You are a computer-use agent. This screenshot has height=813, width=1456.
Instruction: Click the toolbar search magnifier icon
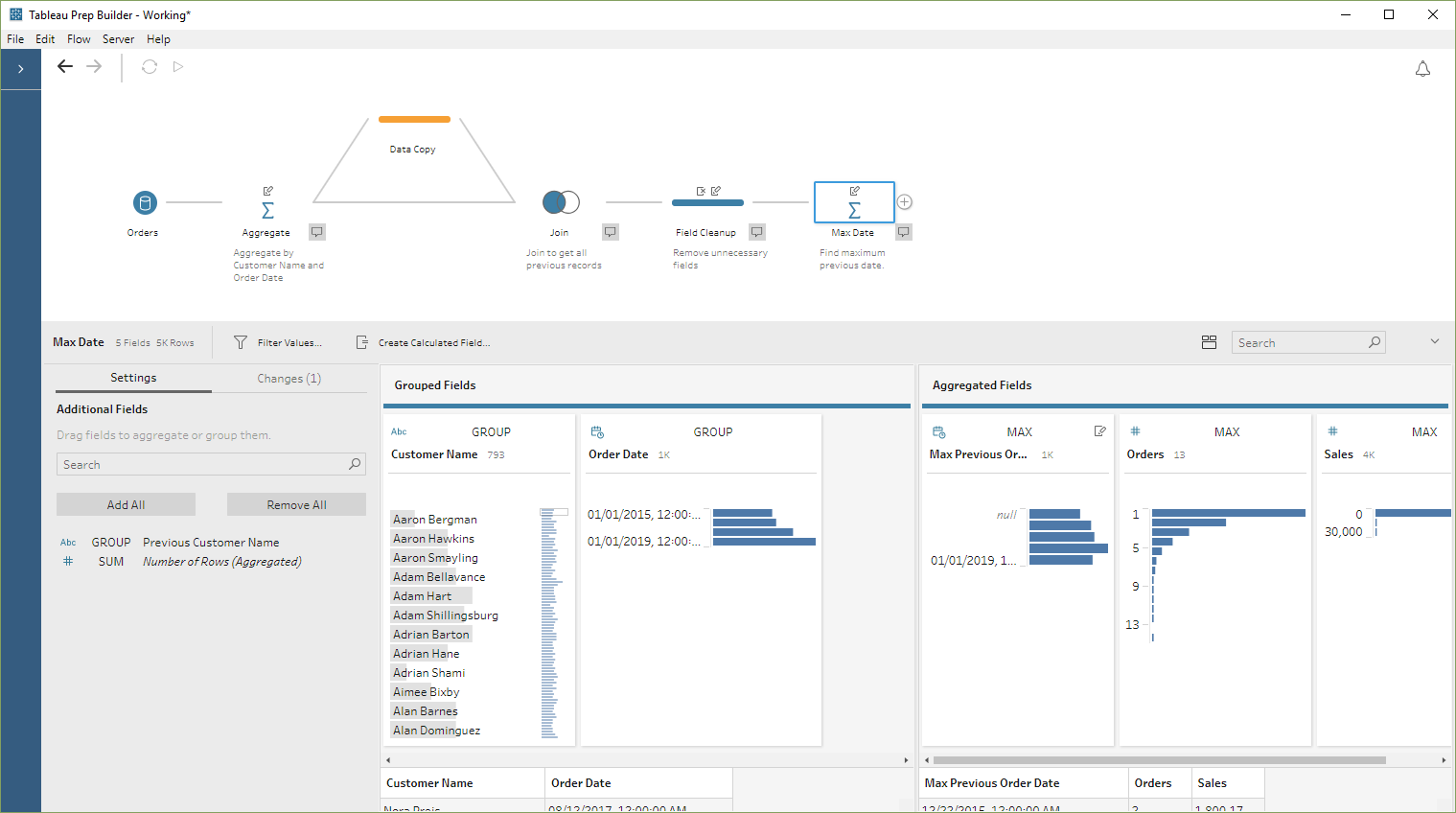click(x=1375, y=342)
